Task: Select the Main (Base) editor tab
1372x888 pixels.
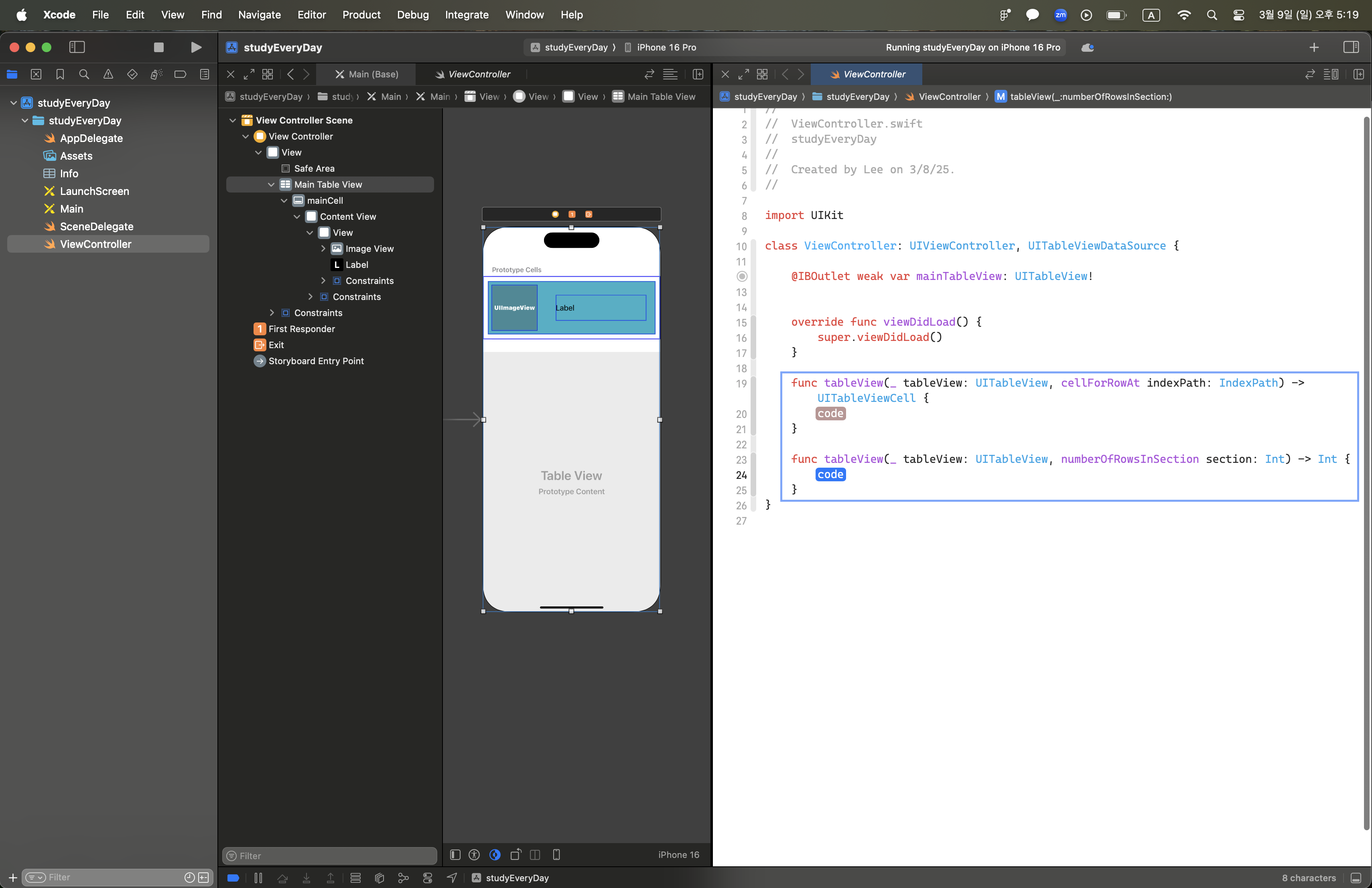Action: coord(367,74)
